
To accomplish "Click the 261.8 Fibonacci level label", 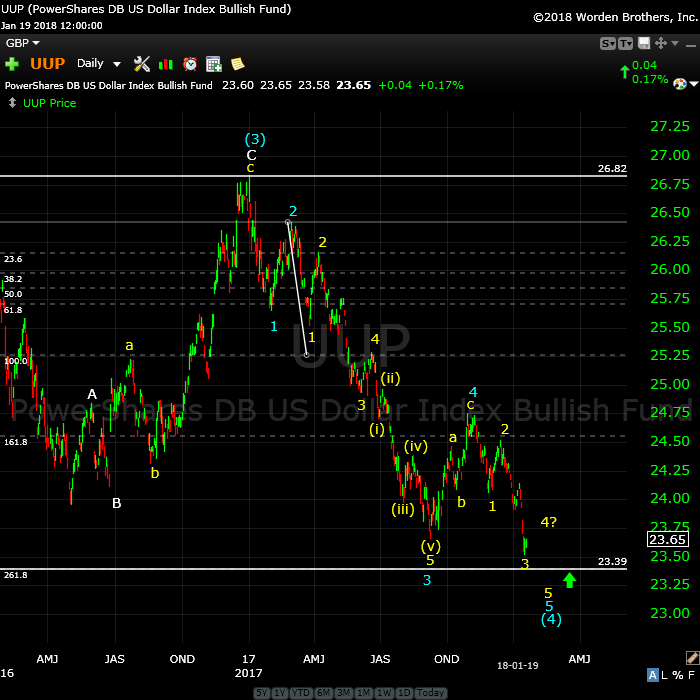I will tap(16, 575).
